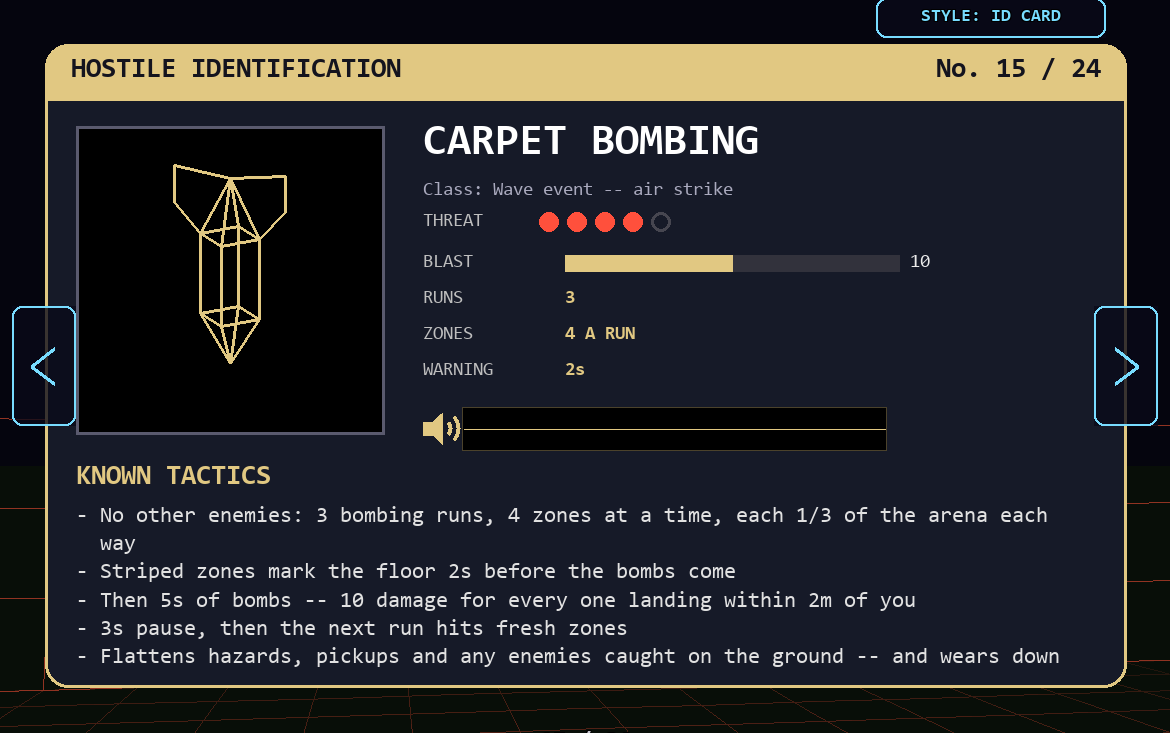Click the audio waveform display
The height and width of the screenshot is (733, 1170).
675,428
